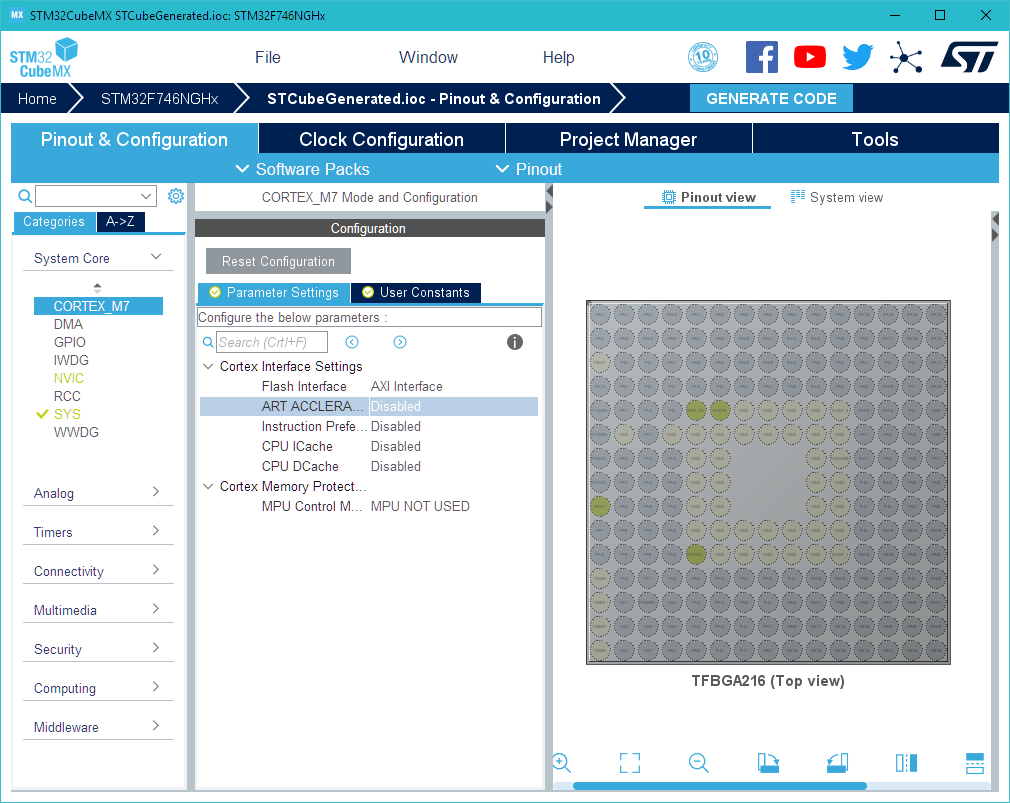Viewport: 1010px width, 803px height.
Task: Zoom in on the pinout view
Action: [562, 763]
